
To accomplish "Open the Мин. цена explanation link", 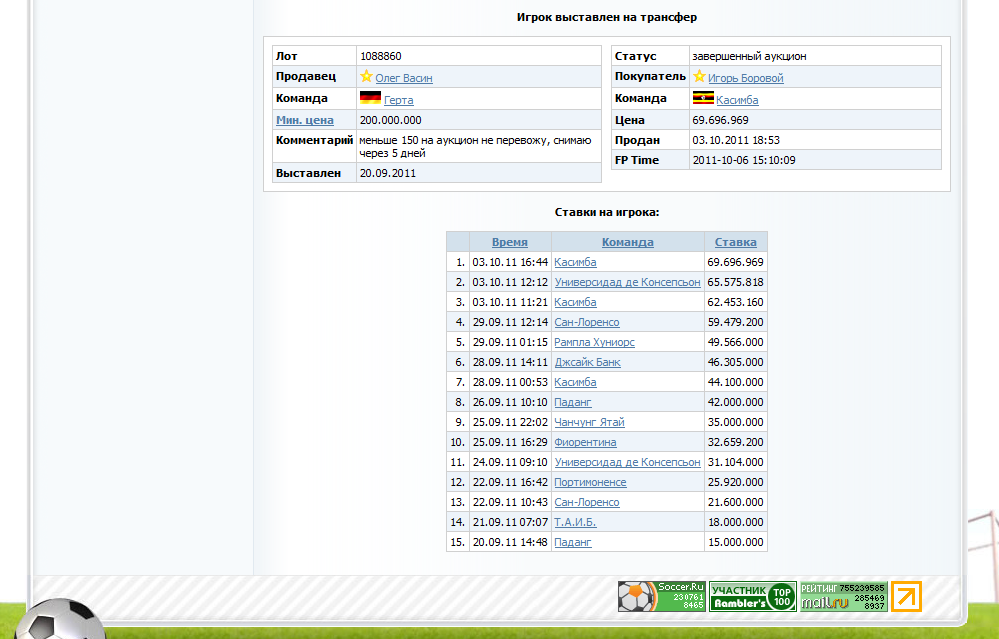I will pos(304,120).
